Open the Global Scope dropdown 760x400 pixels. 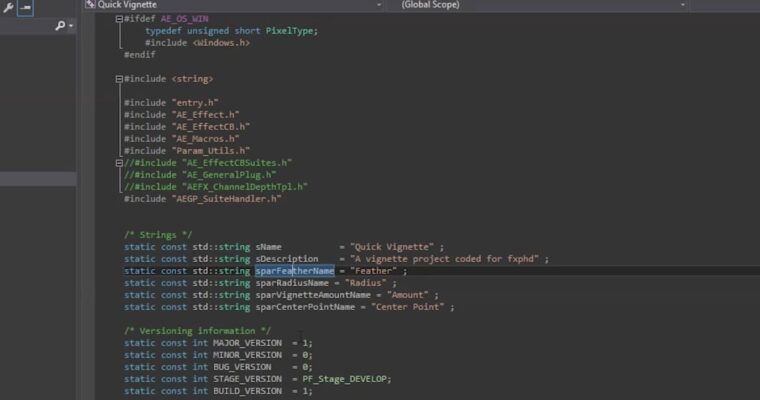point(682,5)
